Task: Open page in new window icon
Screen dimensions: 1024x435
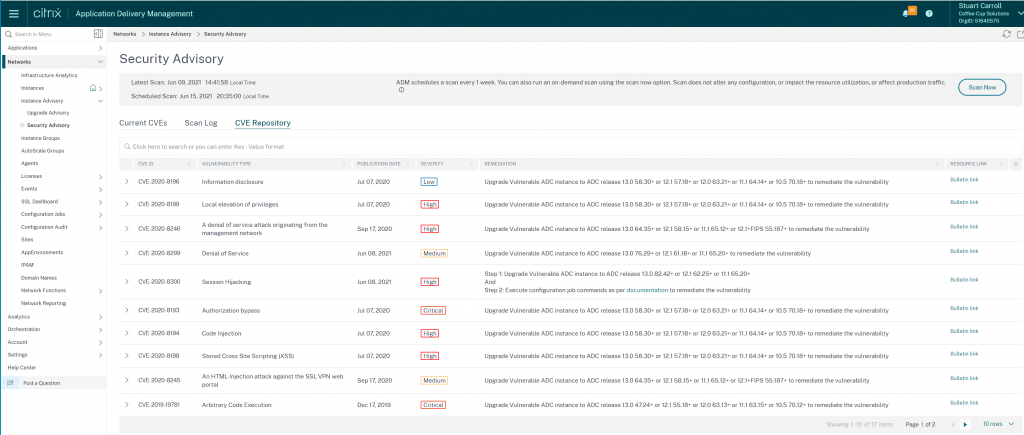Action: 1020,34
